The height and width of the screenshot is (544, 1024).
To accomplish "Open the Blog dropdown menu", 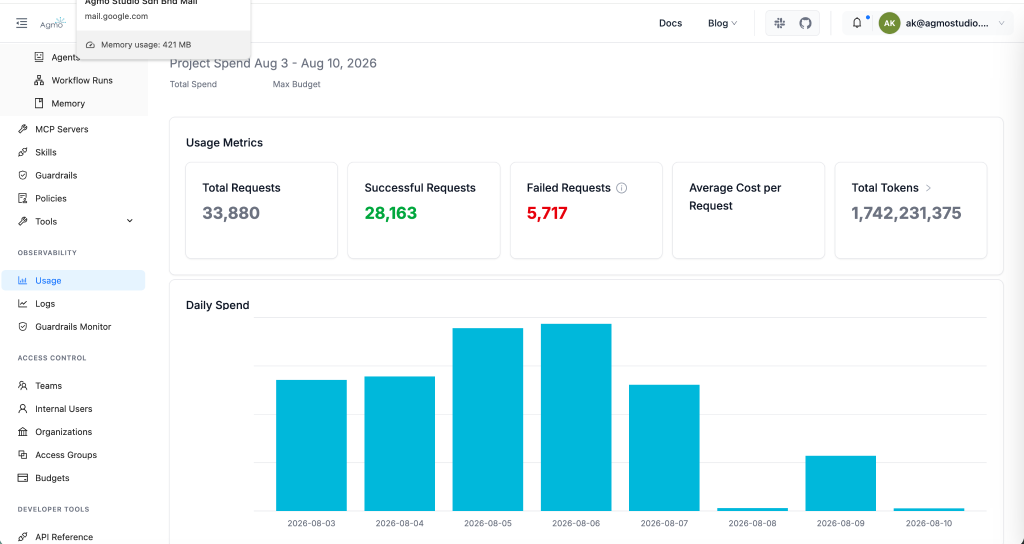I will pos(722,23).
